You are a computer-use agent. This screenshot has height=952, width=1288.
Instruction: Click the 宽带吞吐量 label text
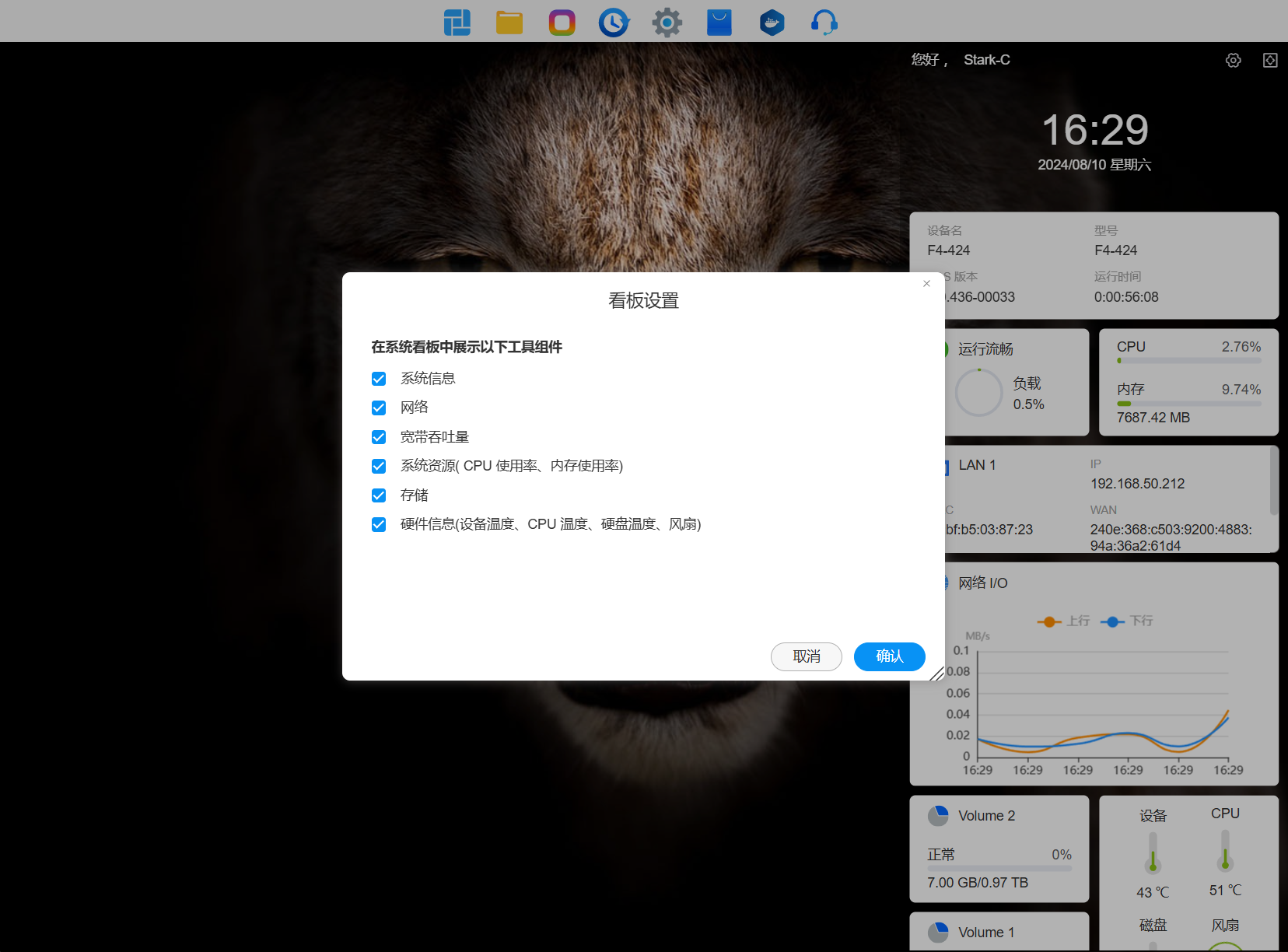tap(435, 437)
